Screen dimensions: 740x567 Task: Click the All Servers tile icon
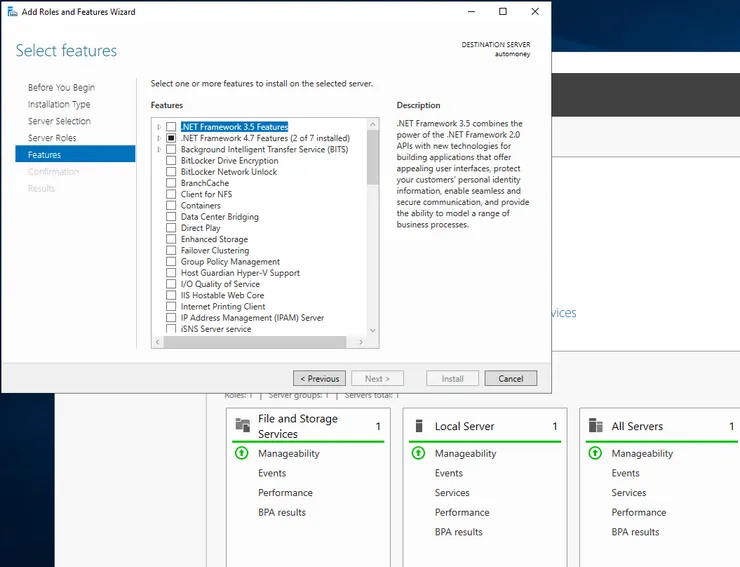point(596,426)
